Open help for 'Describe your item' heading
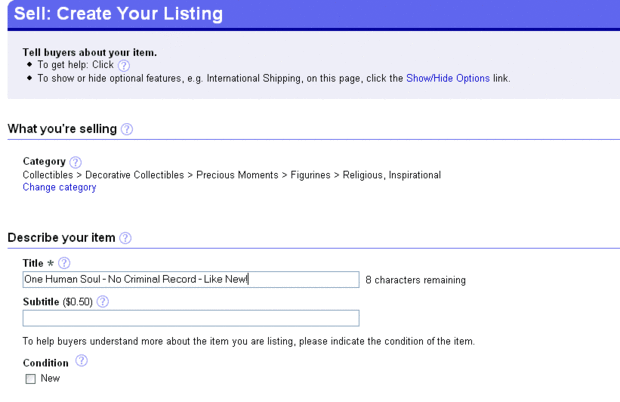 pos(126,238)
